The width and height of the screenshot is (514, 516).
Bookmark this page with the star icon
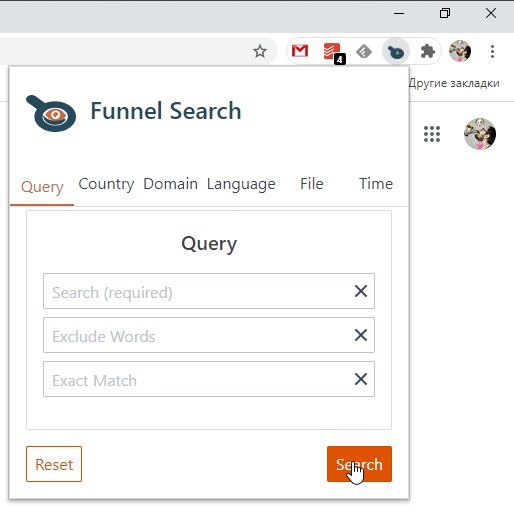pos(260,51)
